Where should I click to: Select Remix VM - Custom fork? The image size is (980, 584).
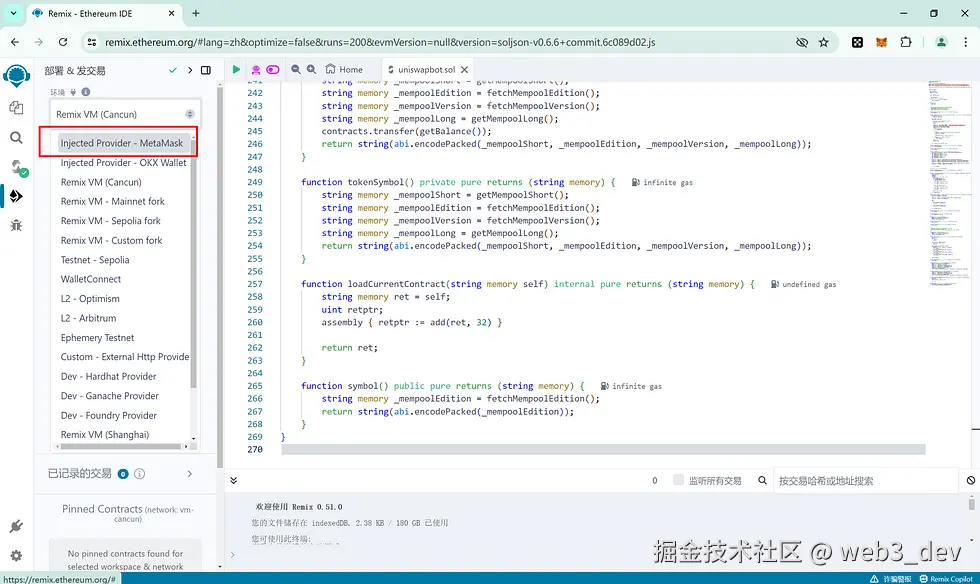[111, 240]
